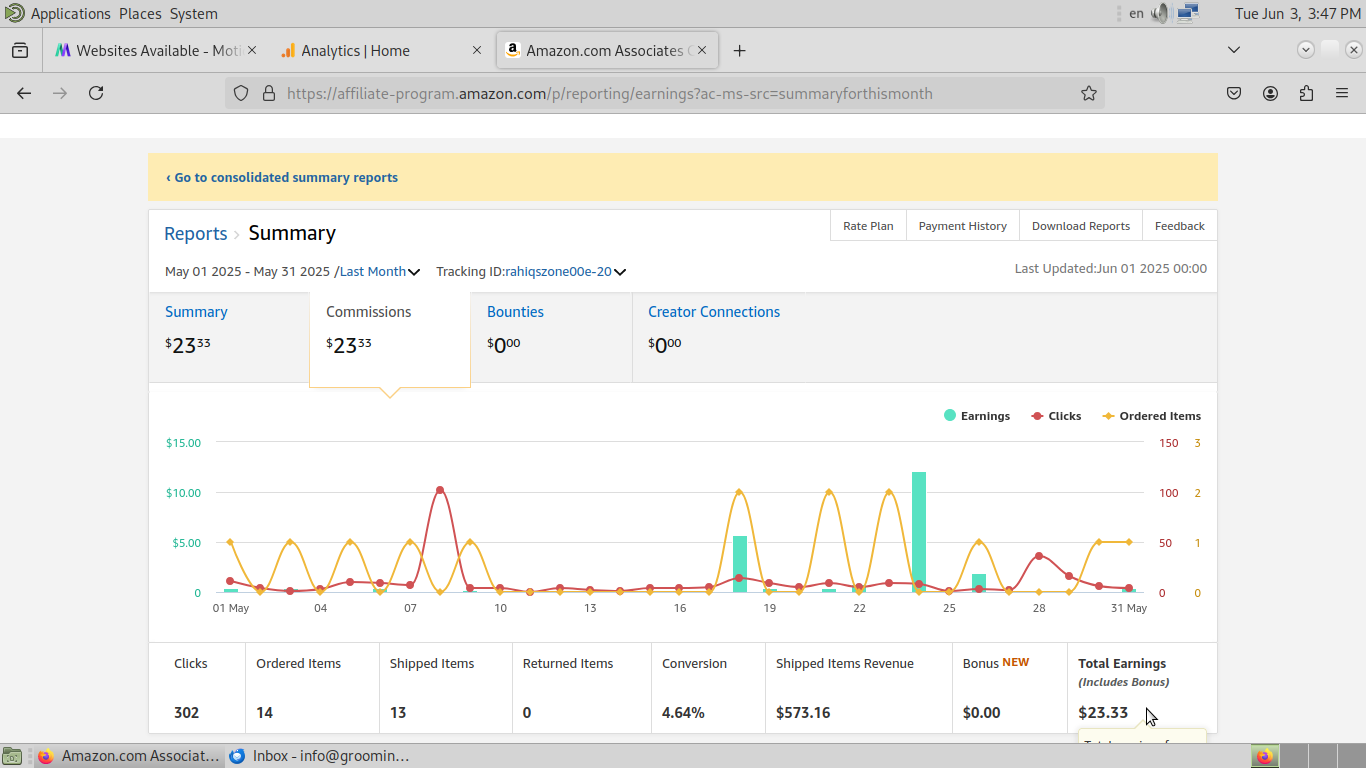Open the Extensions puzzle icon

(1306, 93)
